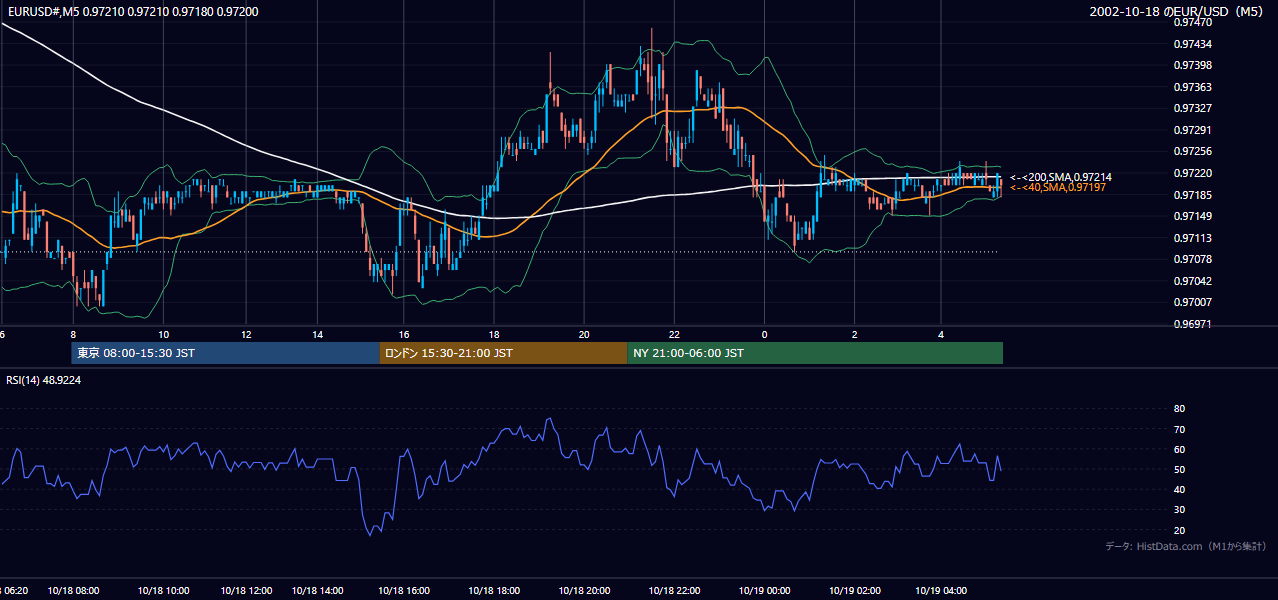Click price axis value 0.97256
The height and width of the screenshot is (600, 1278).
tap(1193, 151)
